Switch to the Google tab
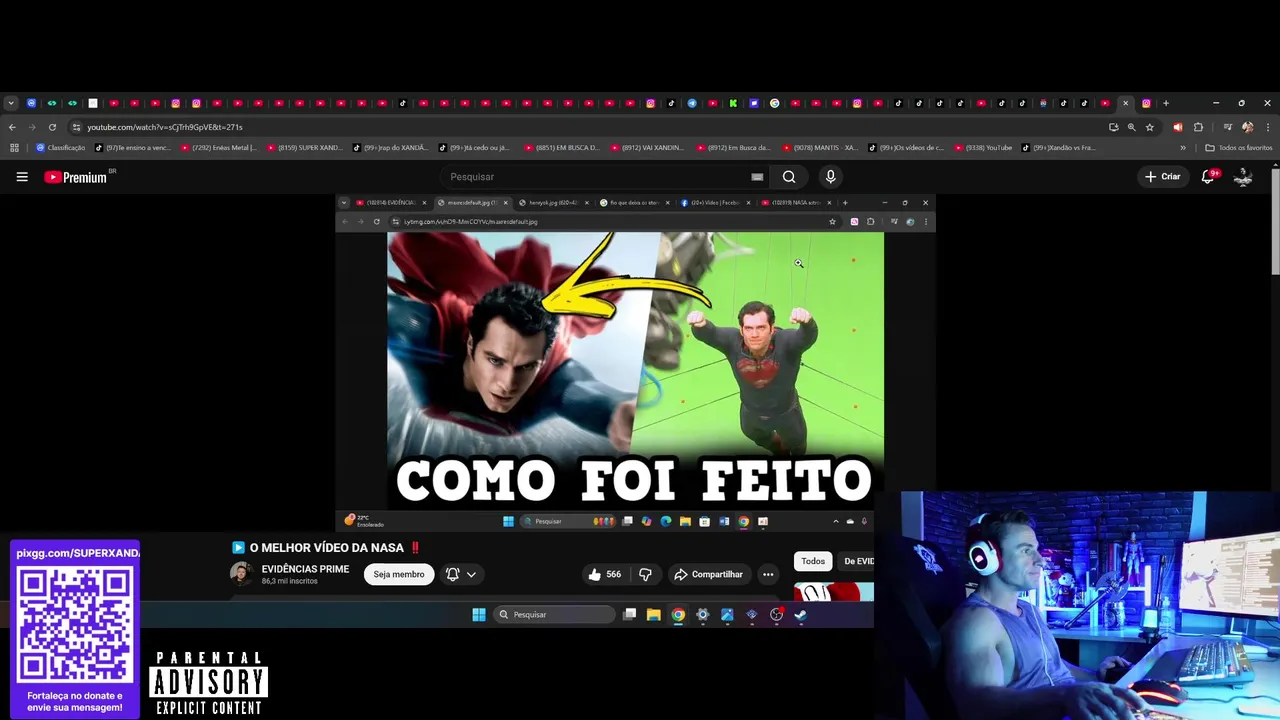1280x720 pixels. coord(774,103)
